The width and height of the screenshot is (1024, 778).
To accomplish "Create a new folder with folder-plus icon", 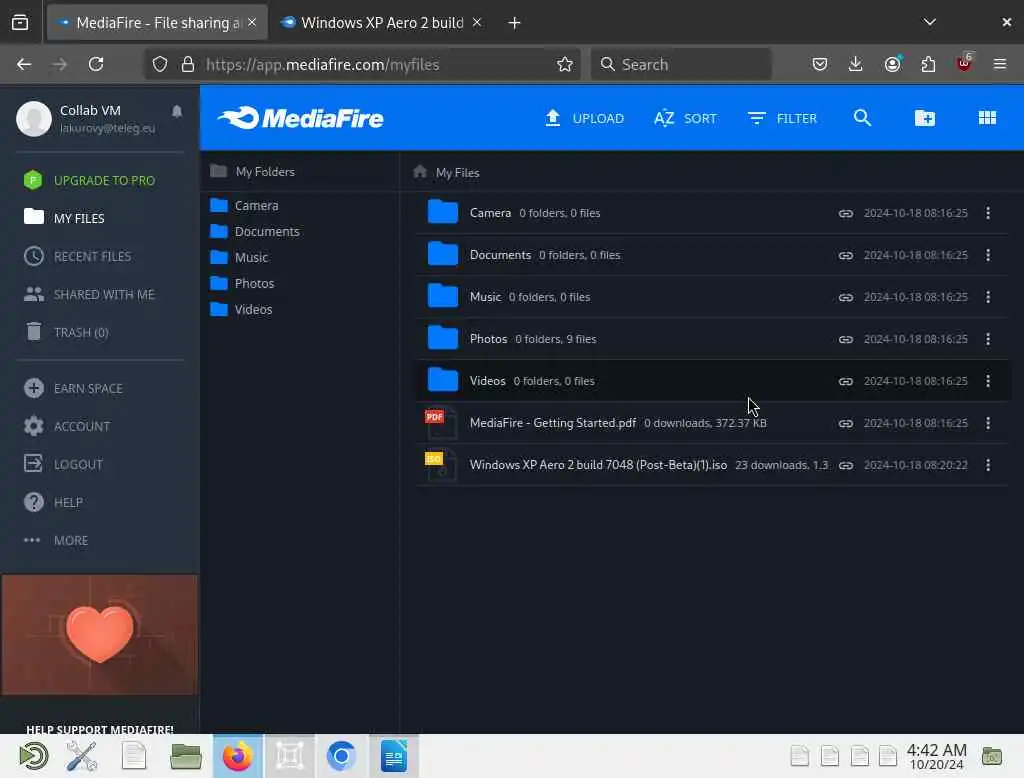I will pyautogui.click(x=925, y=118).
